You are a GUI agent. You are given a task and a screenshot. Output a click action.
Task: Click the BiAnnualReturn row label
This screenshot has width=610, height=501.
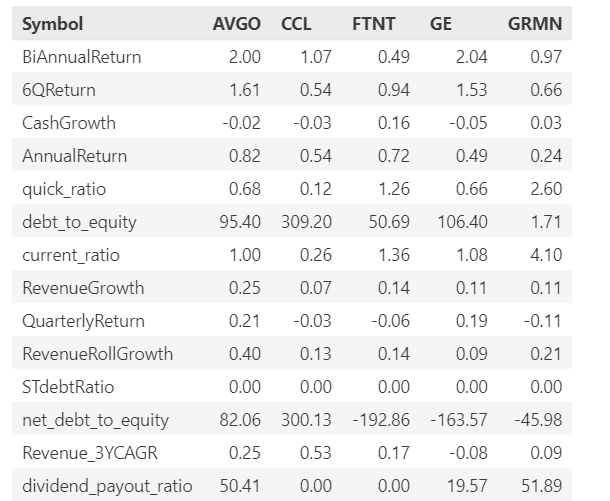(82, 57)
